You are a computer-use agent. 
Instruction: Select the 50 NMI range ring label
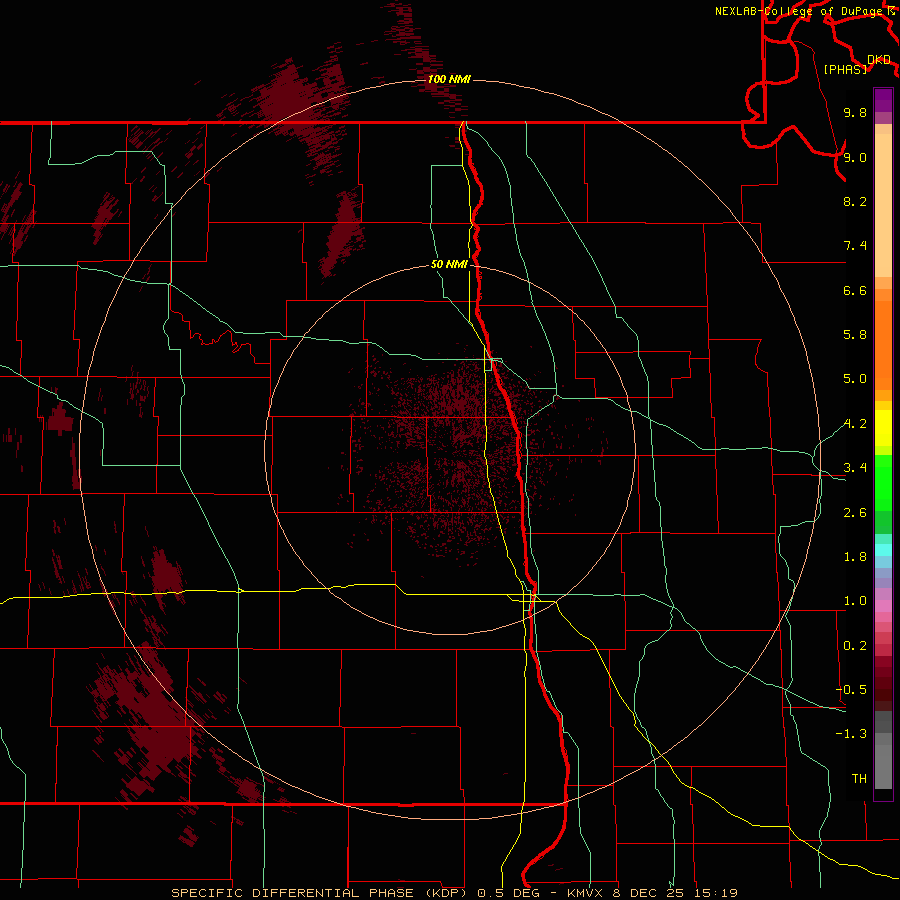pyautogui.click(x=449, y=265)
